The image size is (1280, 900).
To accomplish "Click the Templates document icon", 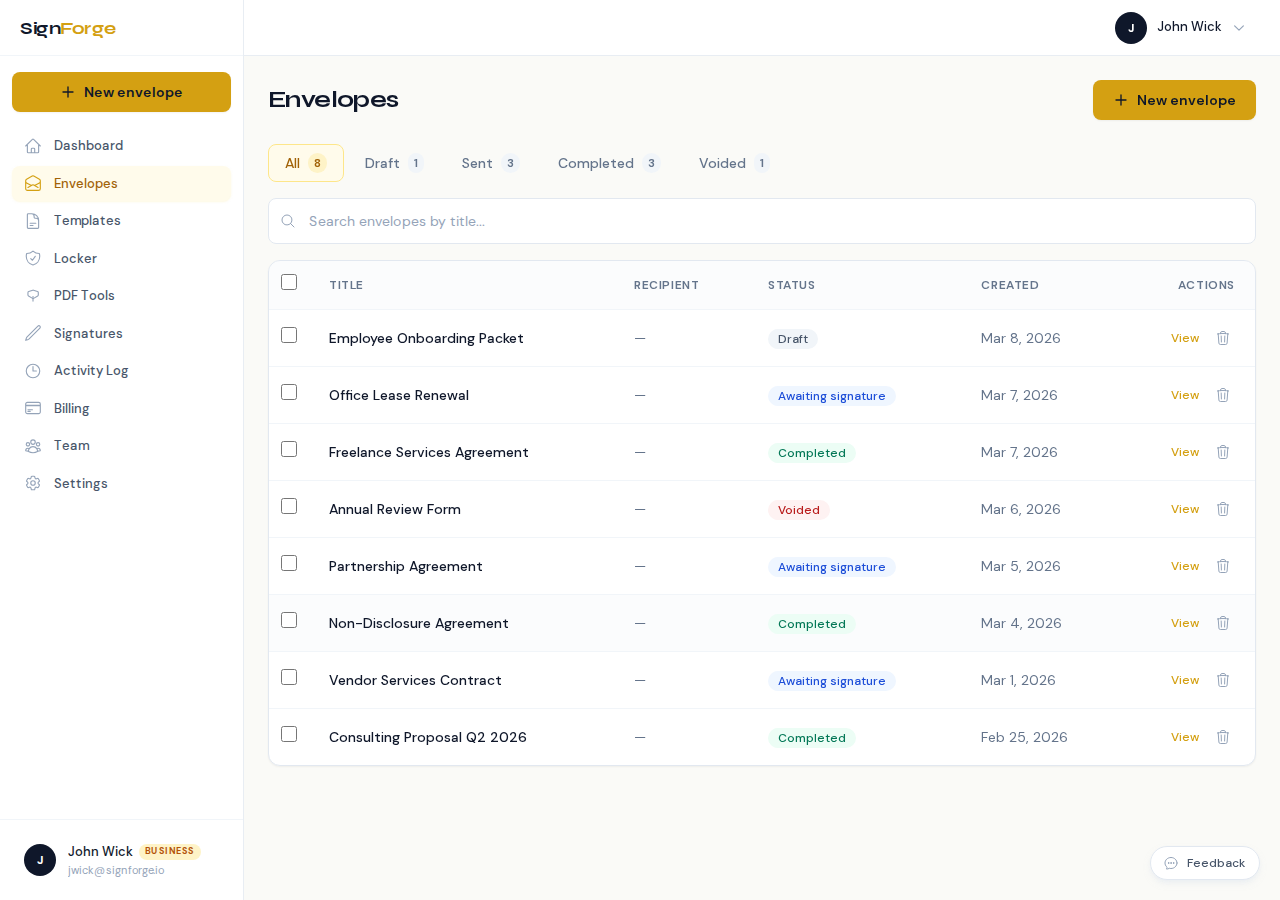I will tap(33, 221).
